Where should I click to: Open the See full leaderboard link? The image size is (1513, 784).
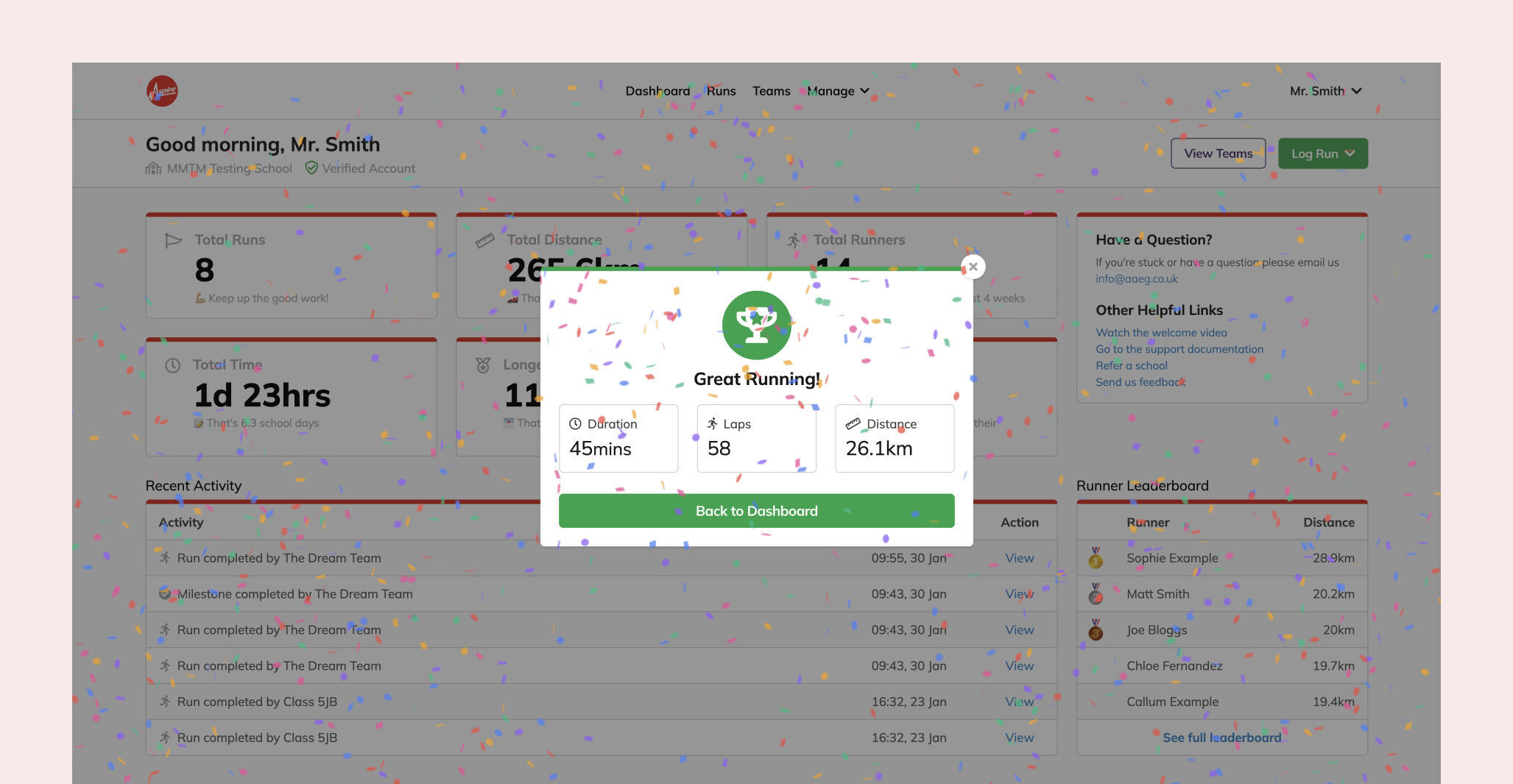tap(1221, 738)
